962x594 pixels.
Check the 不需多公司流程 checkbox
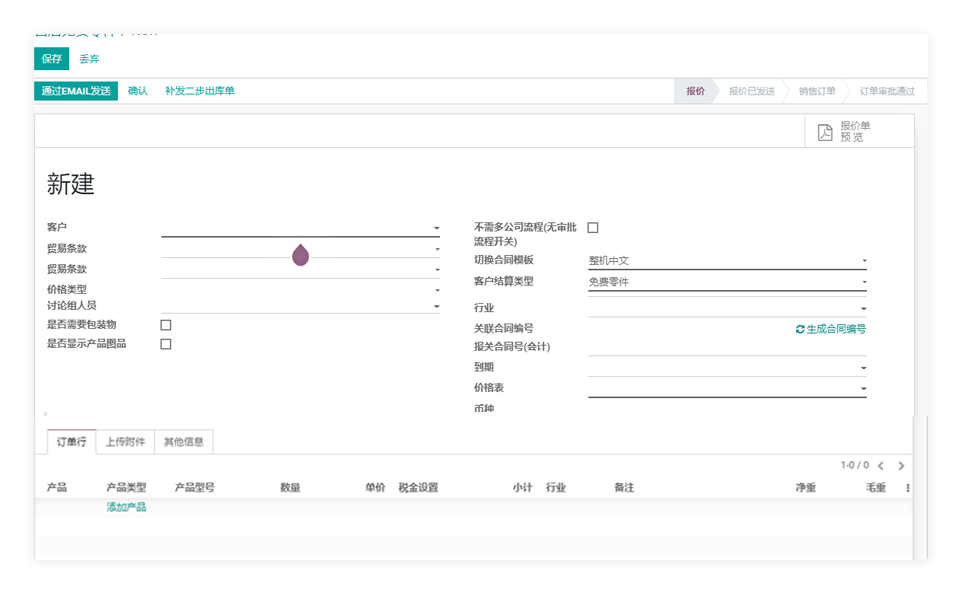click(x=593, y=228)
